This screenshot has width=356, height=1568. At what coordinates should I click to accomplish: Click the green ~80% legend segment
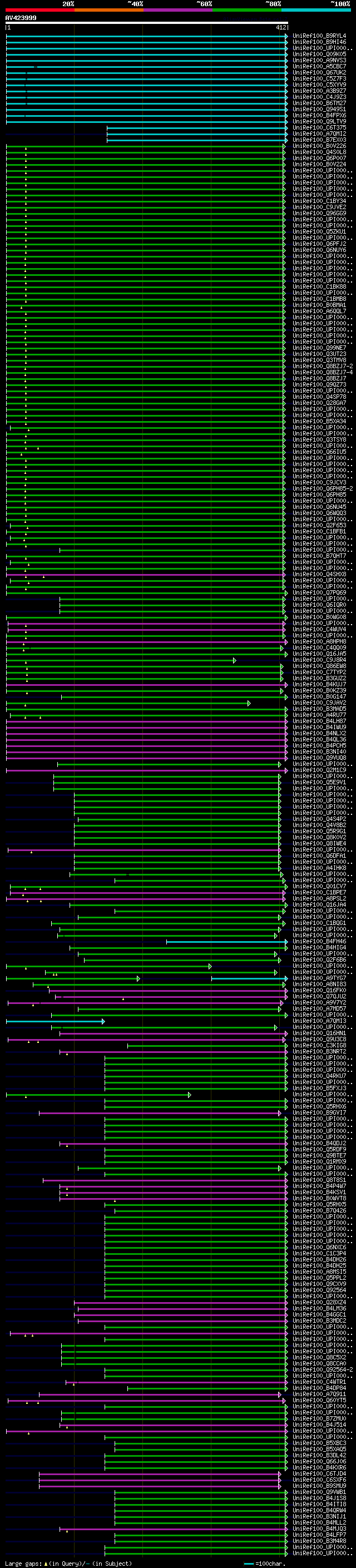click(247, 10)
